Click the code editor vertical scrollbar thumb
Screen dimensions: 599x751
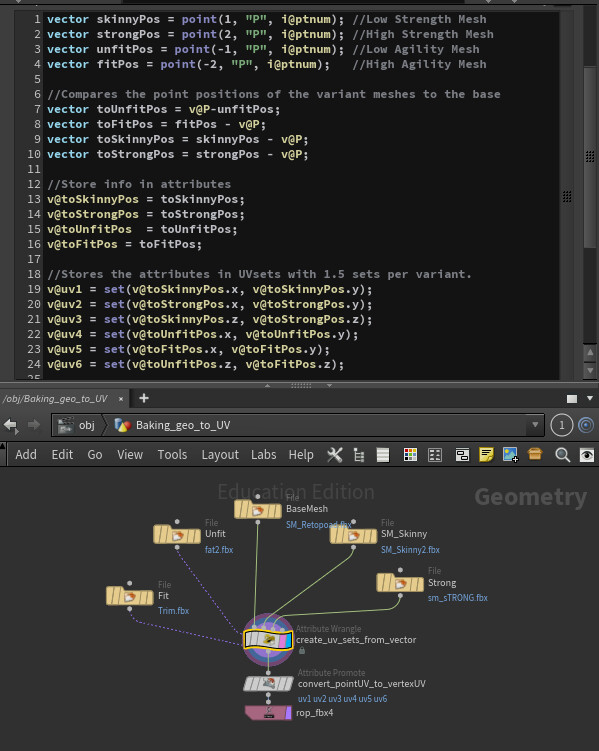(590, 158)
